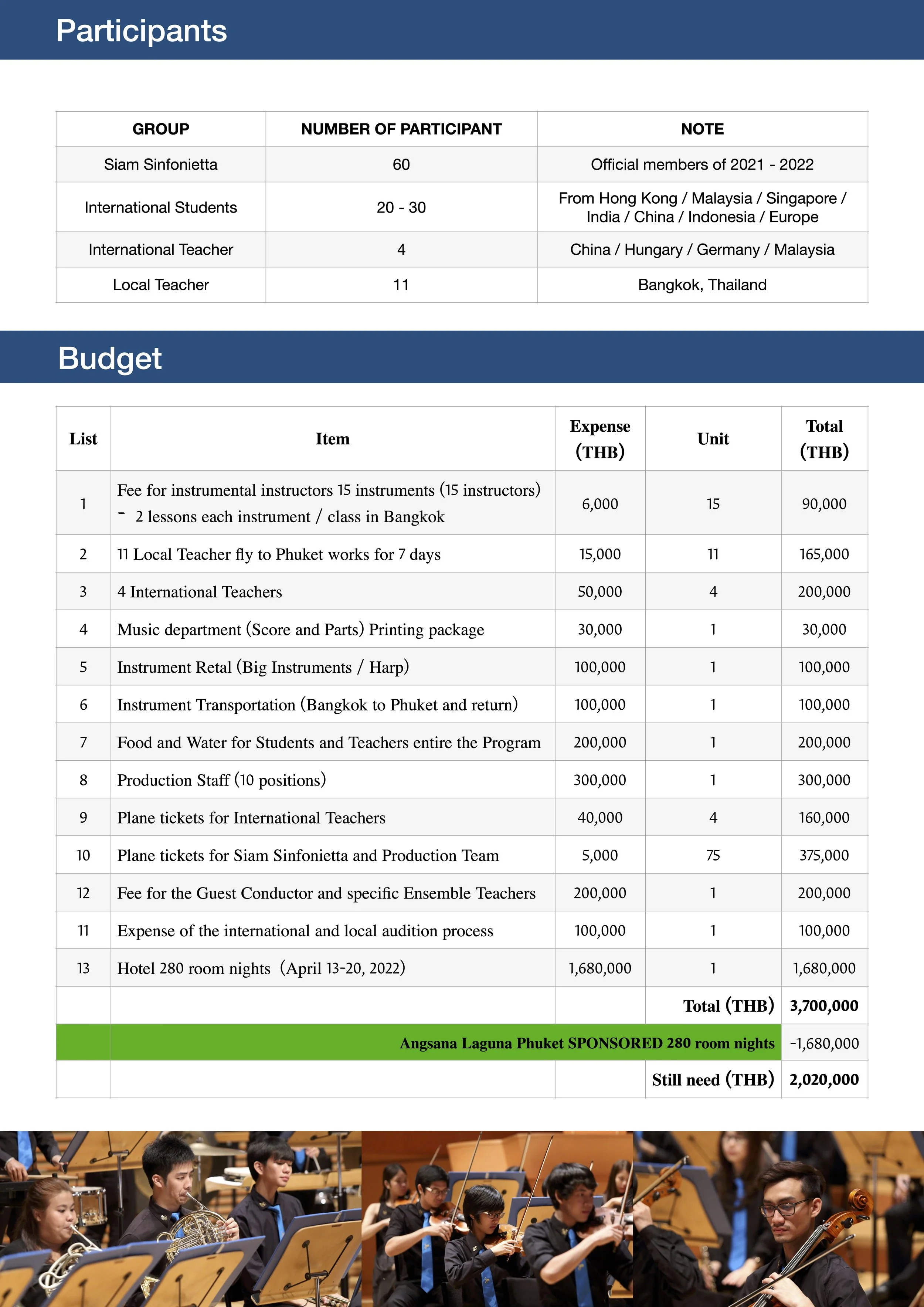Select the NUMBER OF PARTICIPANT column header
This screenshot has width=924, height=1307.
(x=401, y=129)
